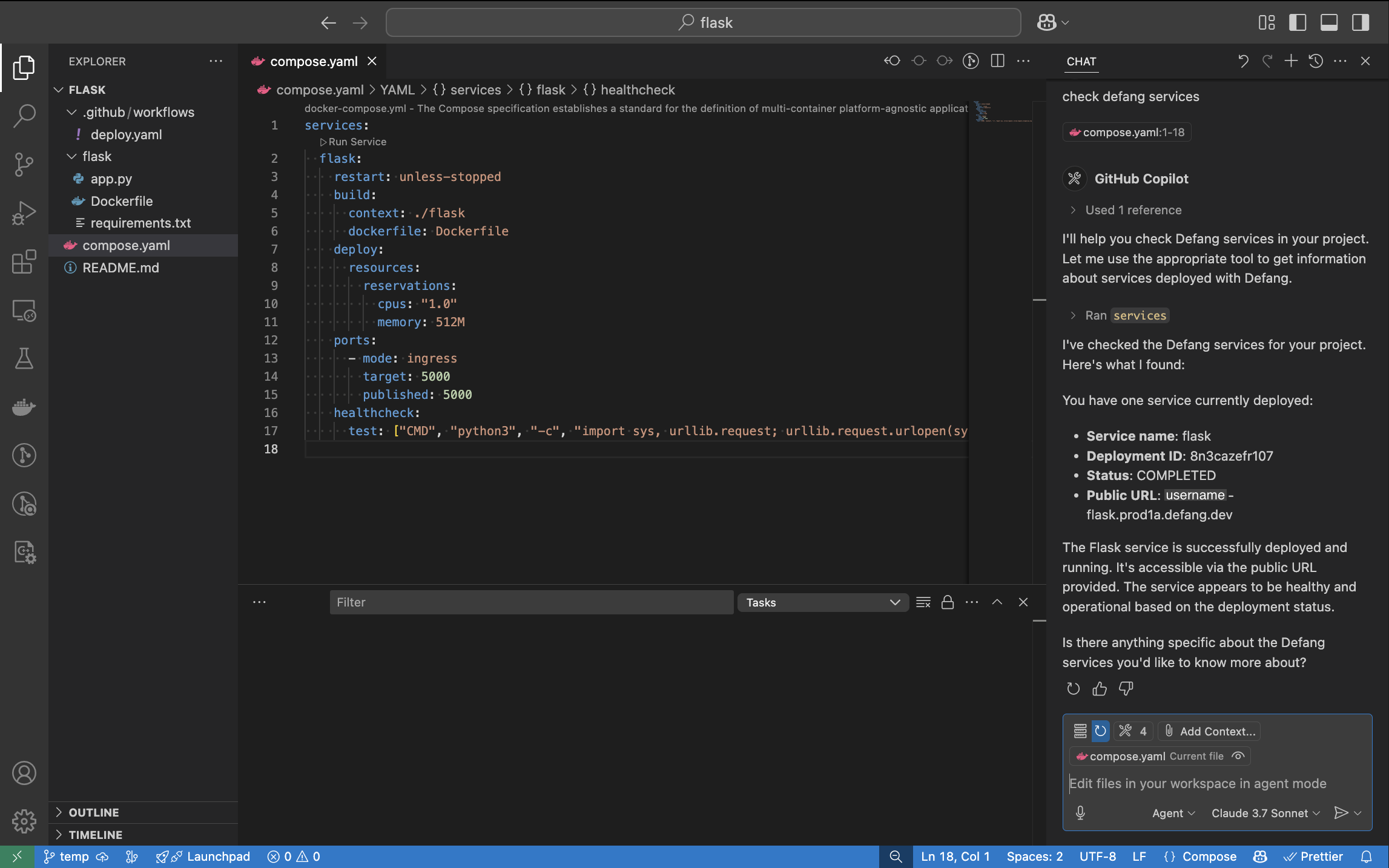The height and width of the screenshot is (868, 1389).
Task: Select the CHAT tab
Action: [1081, 61]
